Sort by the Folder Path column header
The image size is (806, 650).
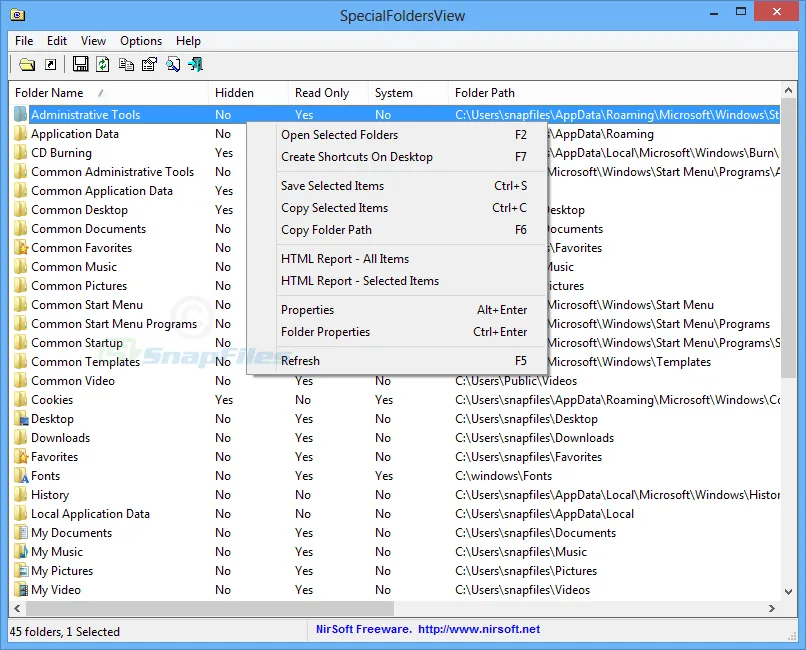(x=615, y=92)
